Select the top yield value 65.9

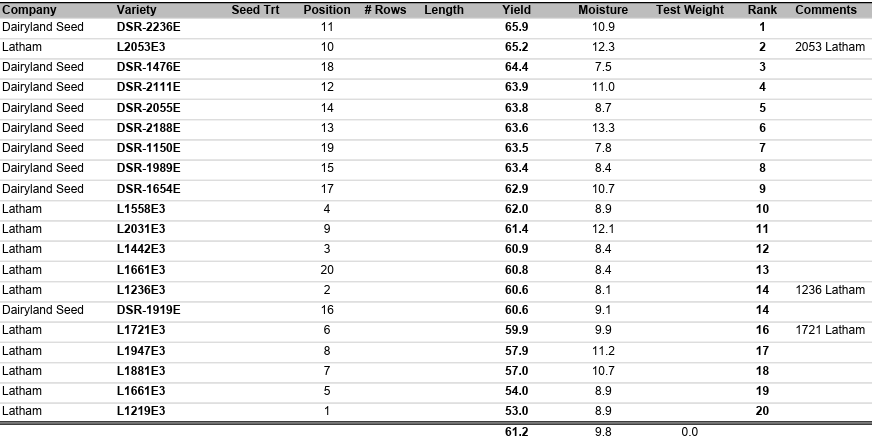pyautogui.click(x=516, y=27)
